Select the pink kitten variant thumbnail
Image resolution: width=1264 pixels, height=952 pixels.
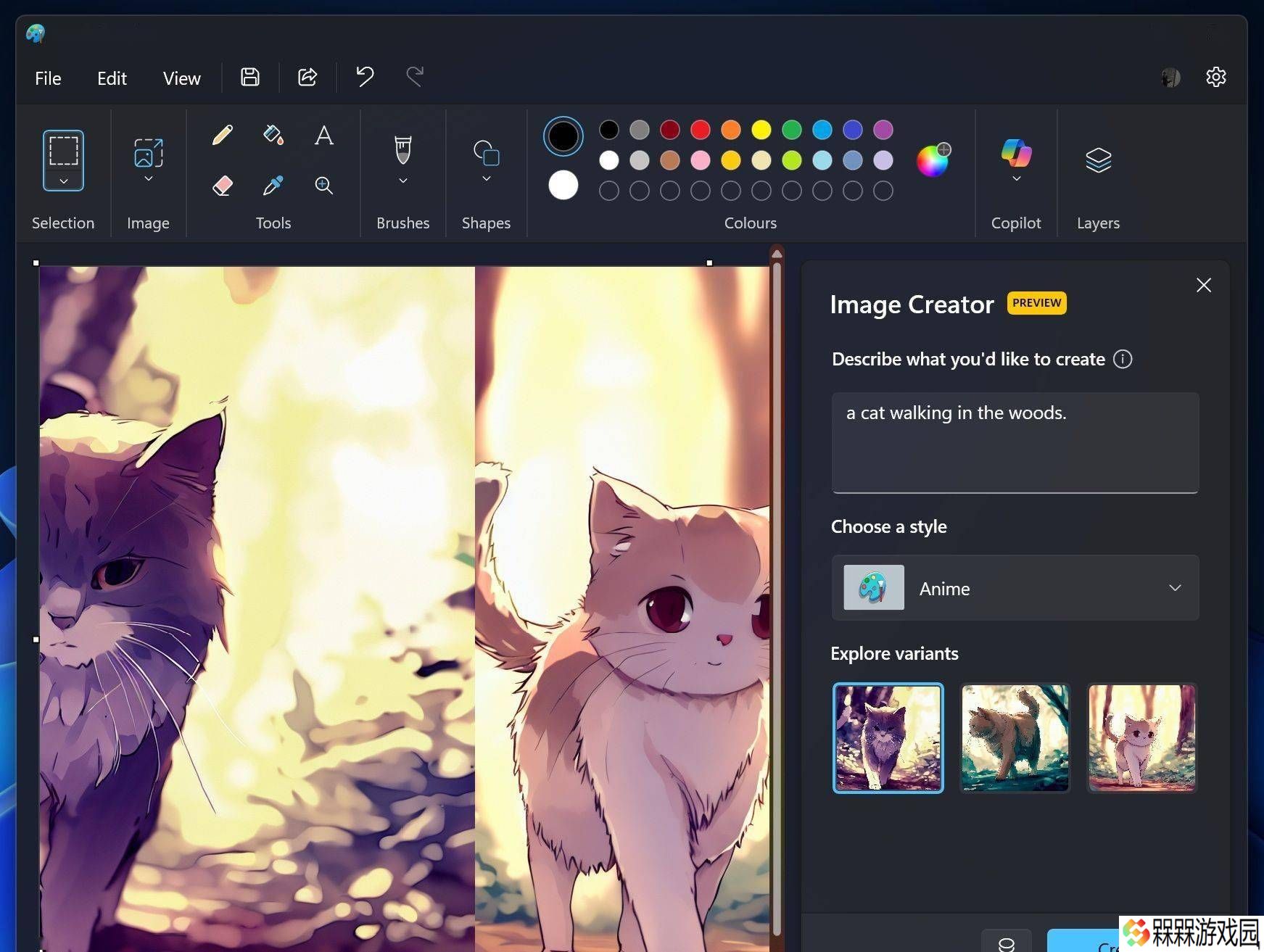tap(1142, 738)
